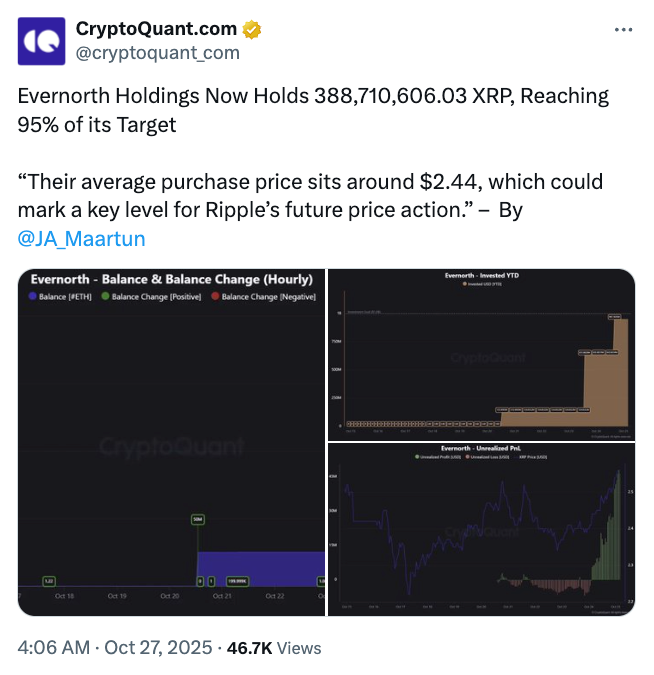
Task: Click the red Balance Change [Negative] legend dot
Action: (x=216, y=297)
